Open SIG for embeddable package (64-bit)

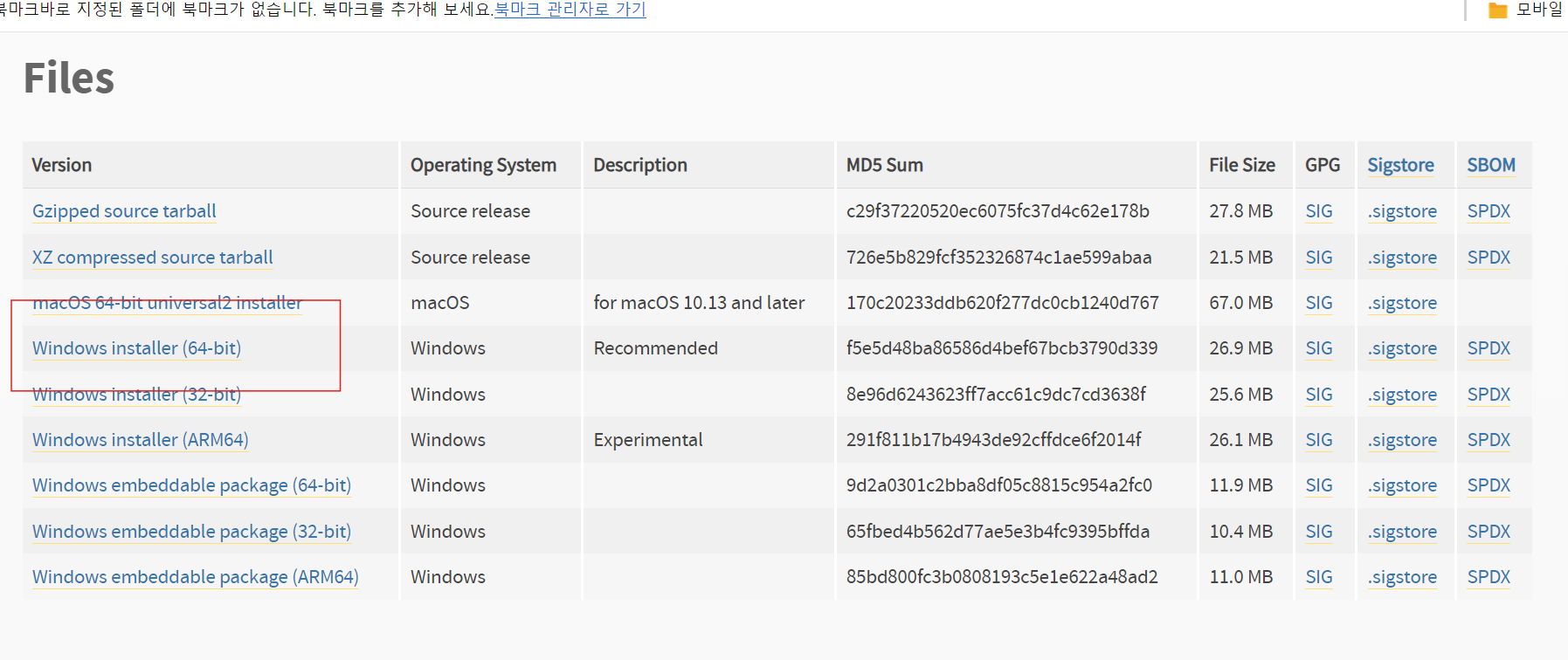tap(1319, 485)
